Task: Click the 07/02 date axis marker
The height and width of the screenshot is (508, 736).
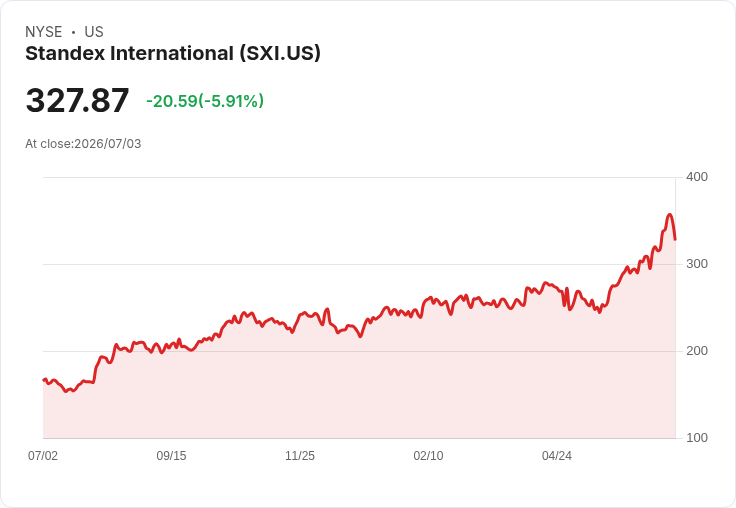Action: (43, 456)
